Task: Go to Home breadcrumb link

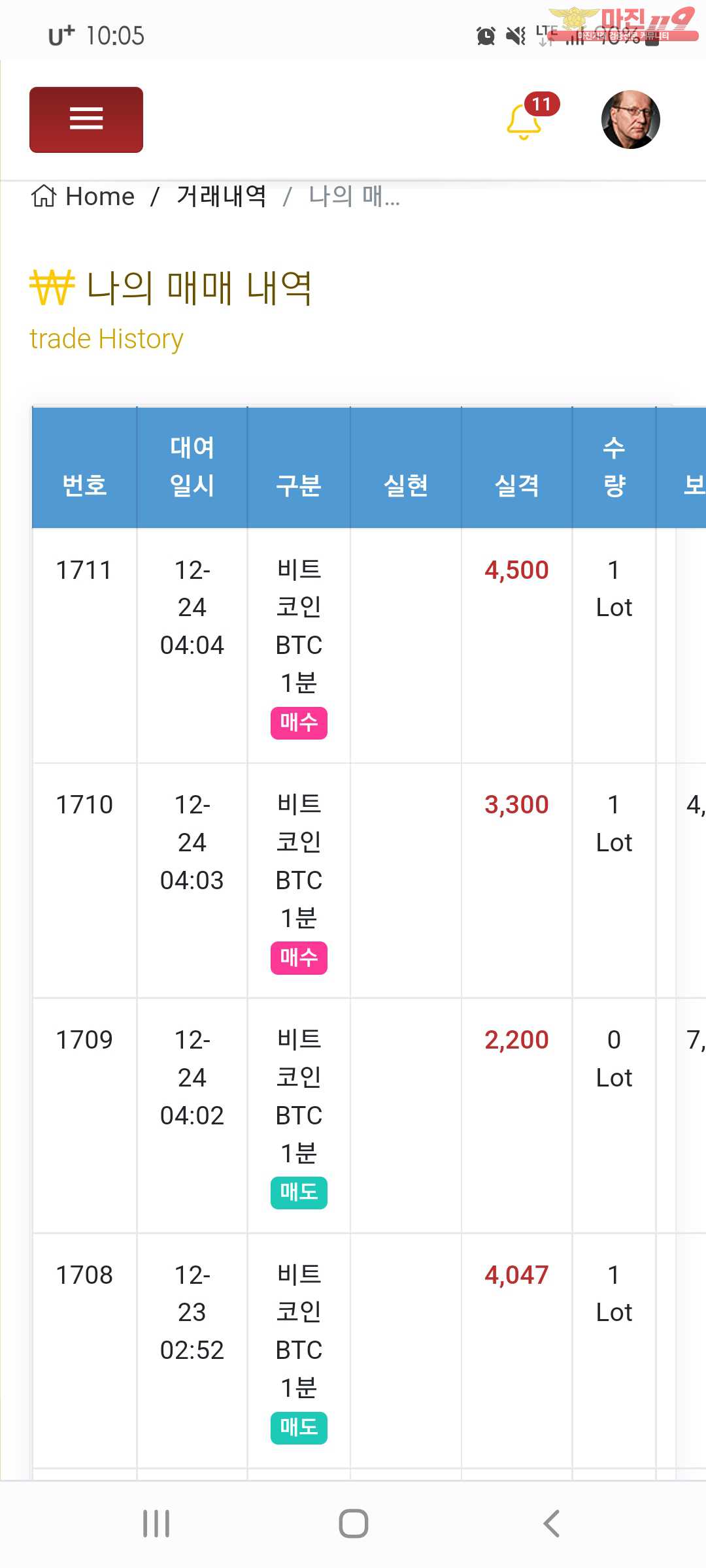Action: (x=100, y=196)
